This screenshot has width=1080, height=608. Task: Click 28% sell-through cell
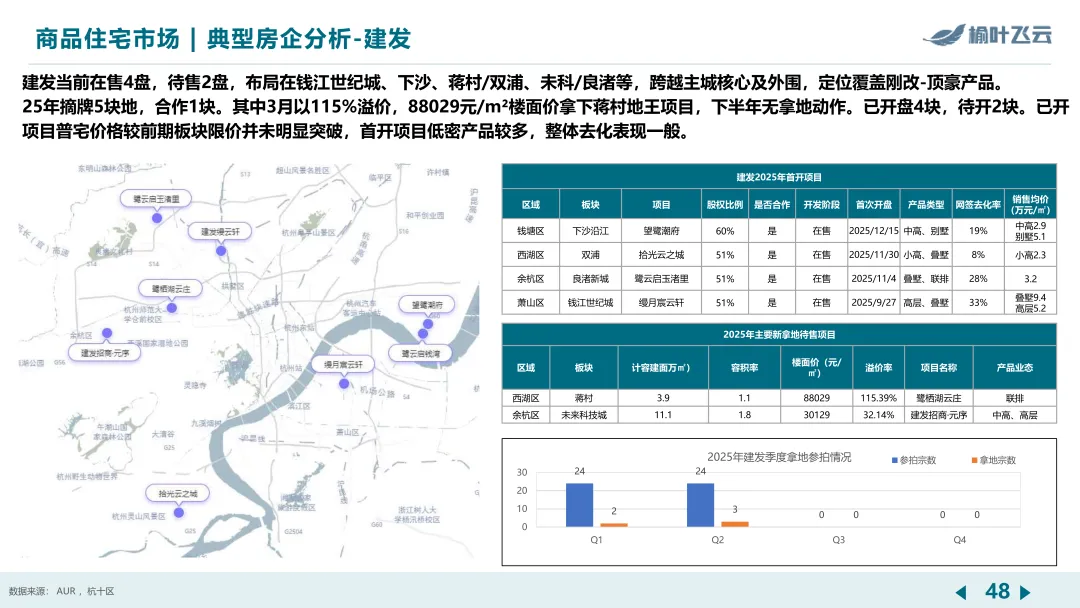point(978,279)
